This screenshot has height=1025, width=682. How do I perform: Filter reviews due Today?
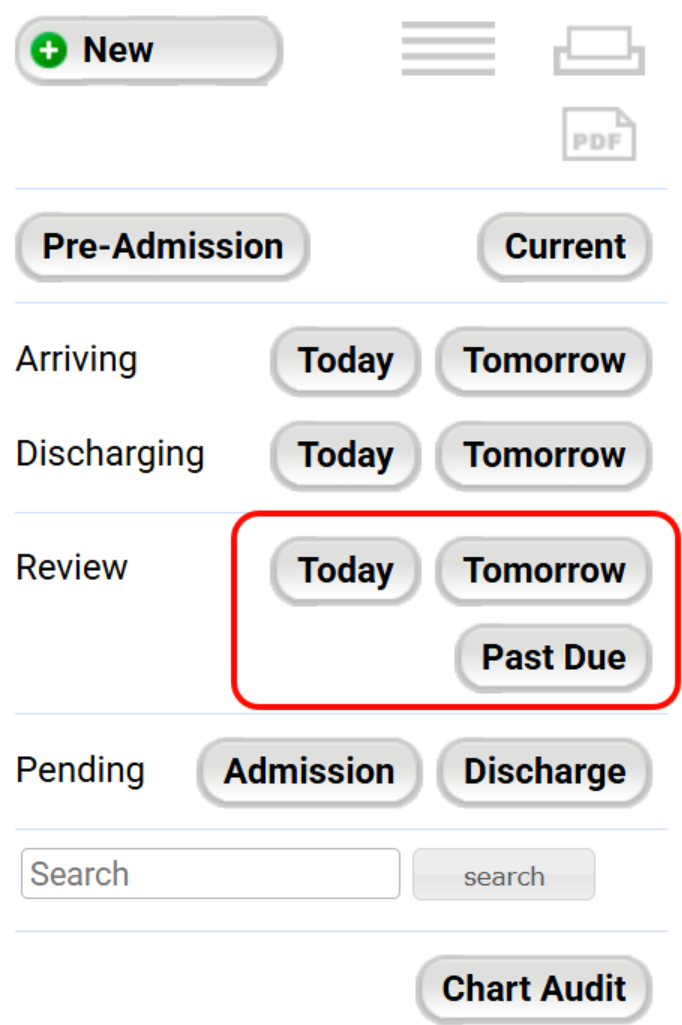345,571
